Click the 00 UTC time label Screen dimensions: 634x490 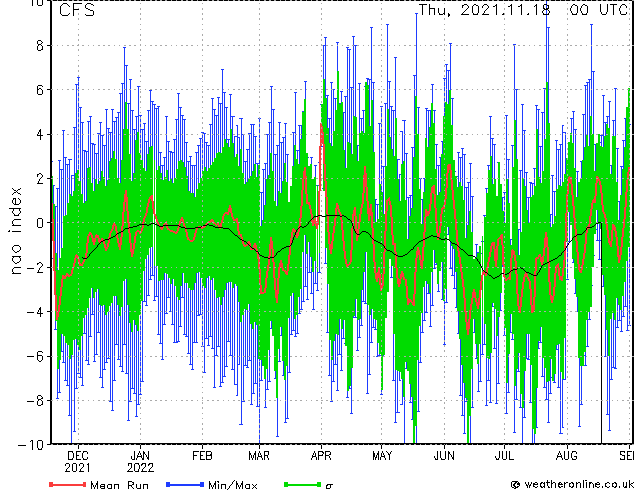point(600,10)
